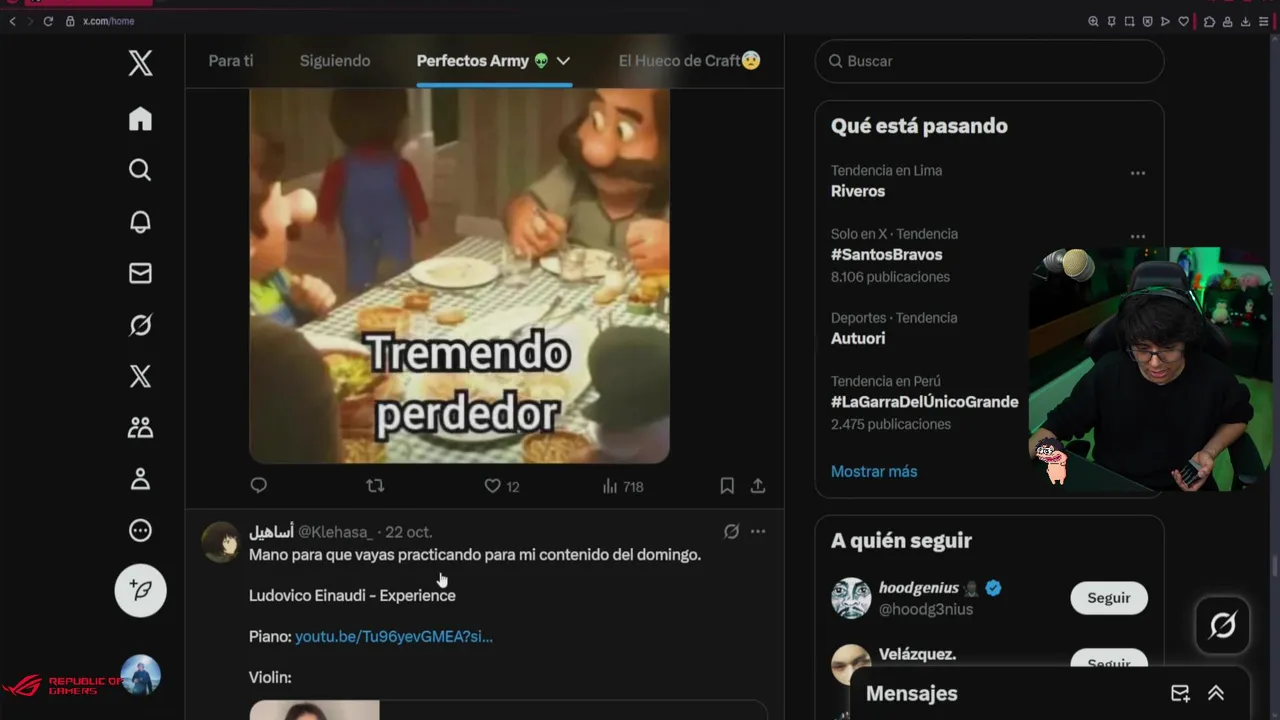
Task: Reload the page in the browser
Action: (x=48, y=21)
